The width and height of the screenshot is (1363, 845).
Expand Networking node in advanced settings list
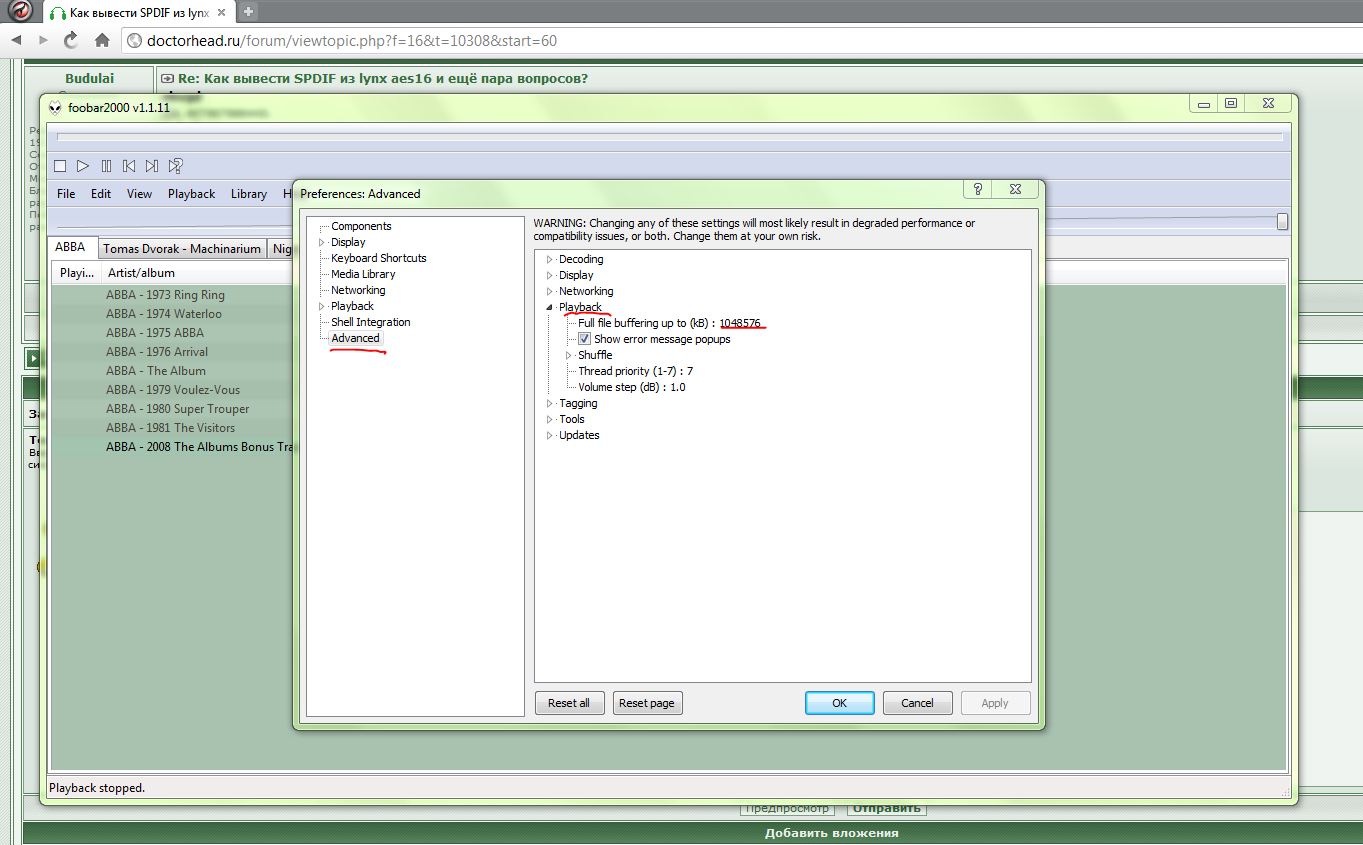coord(549,291)
